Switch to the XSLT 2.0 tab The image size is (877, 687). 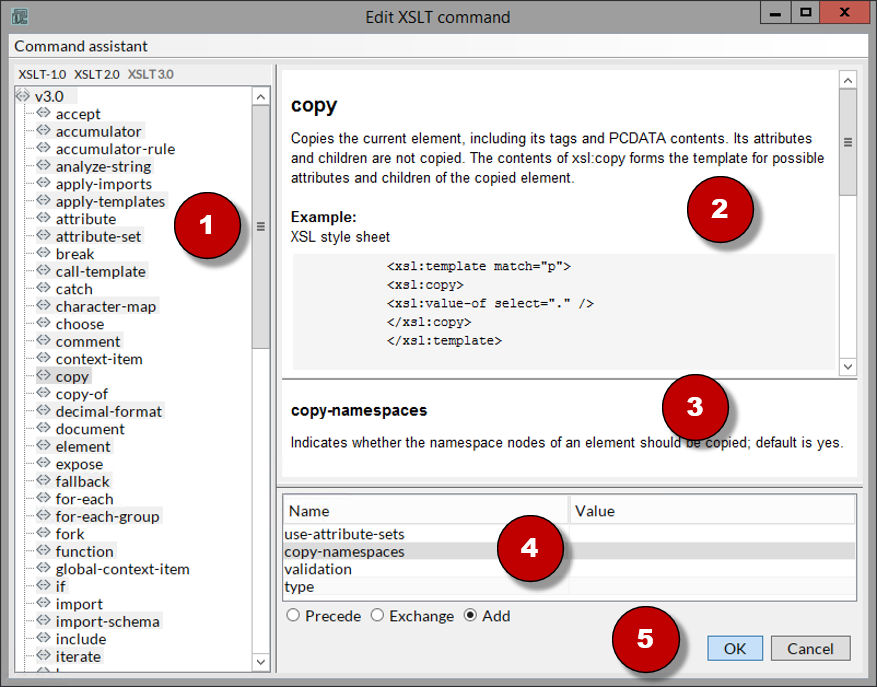click(x=96, y=74)
